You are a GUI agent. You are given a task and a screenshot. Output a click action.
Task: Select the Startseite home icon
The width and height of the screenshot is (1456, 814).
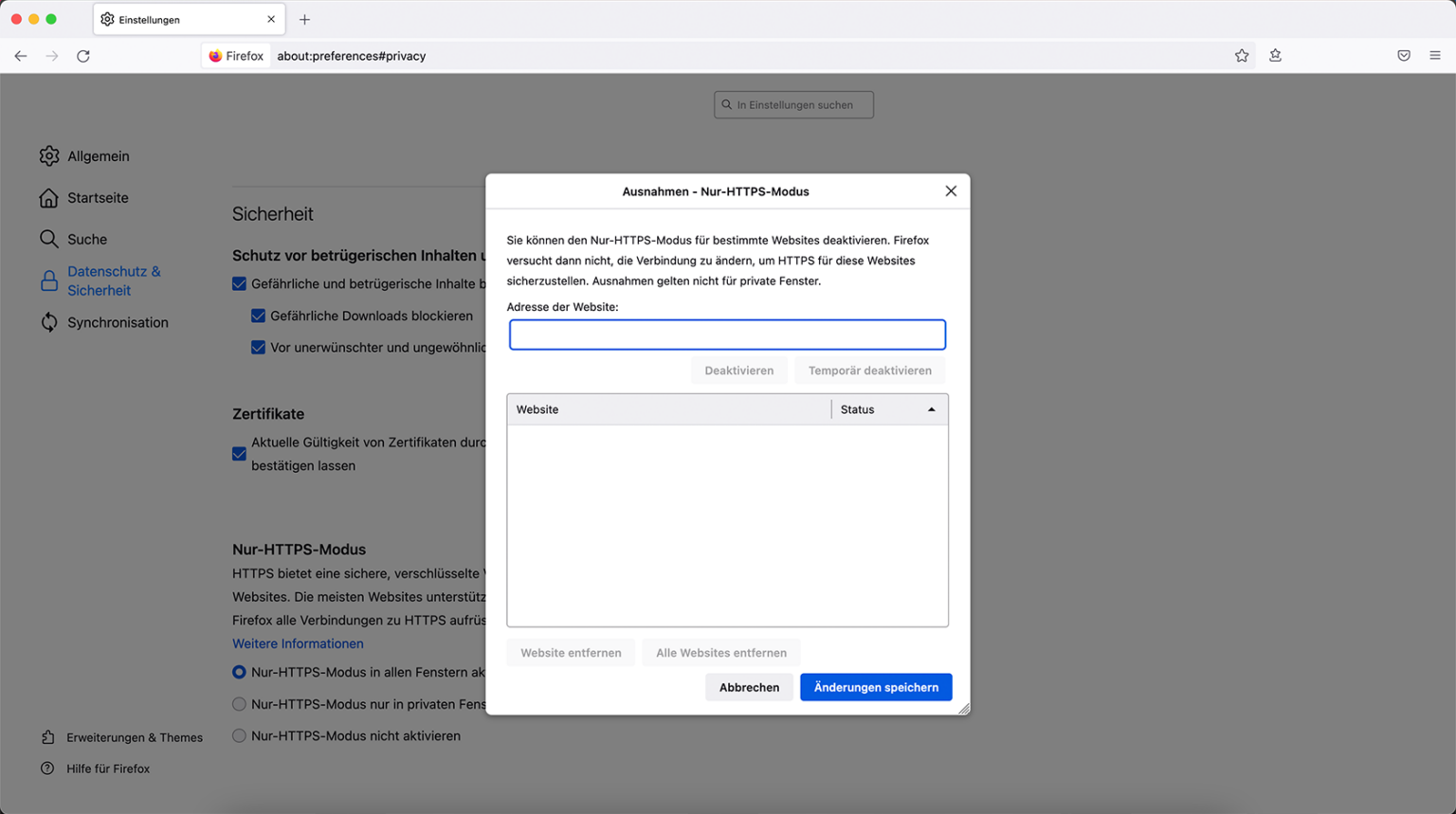49,197
